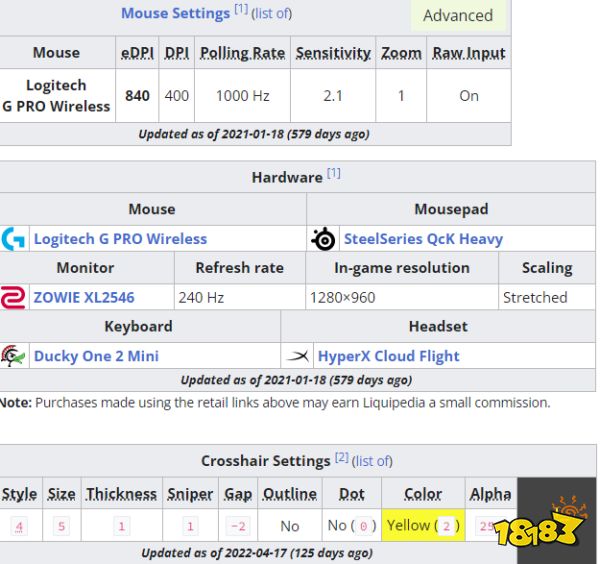Select the 240 Hz refresh rate cell
Image resolution: width=600 pixels, height=564 pixels.
240,298
